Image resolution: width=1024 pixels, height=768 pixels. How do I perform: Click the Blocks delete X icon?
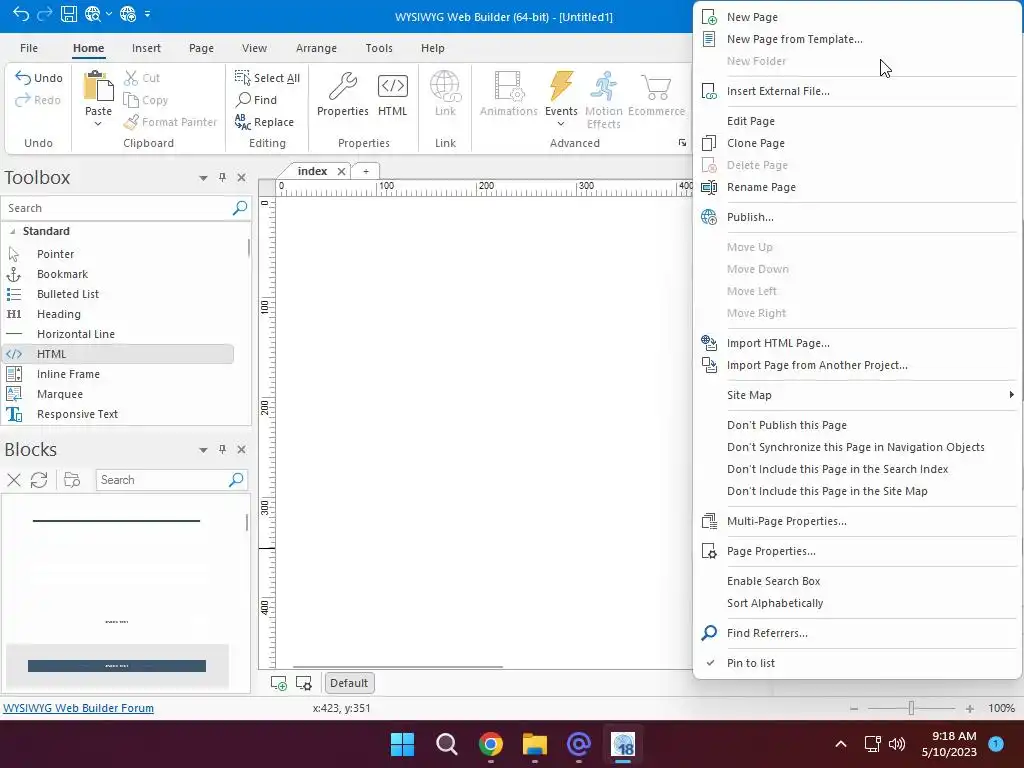coord(14,480)
